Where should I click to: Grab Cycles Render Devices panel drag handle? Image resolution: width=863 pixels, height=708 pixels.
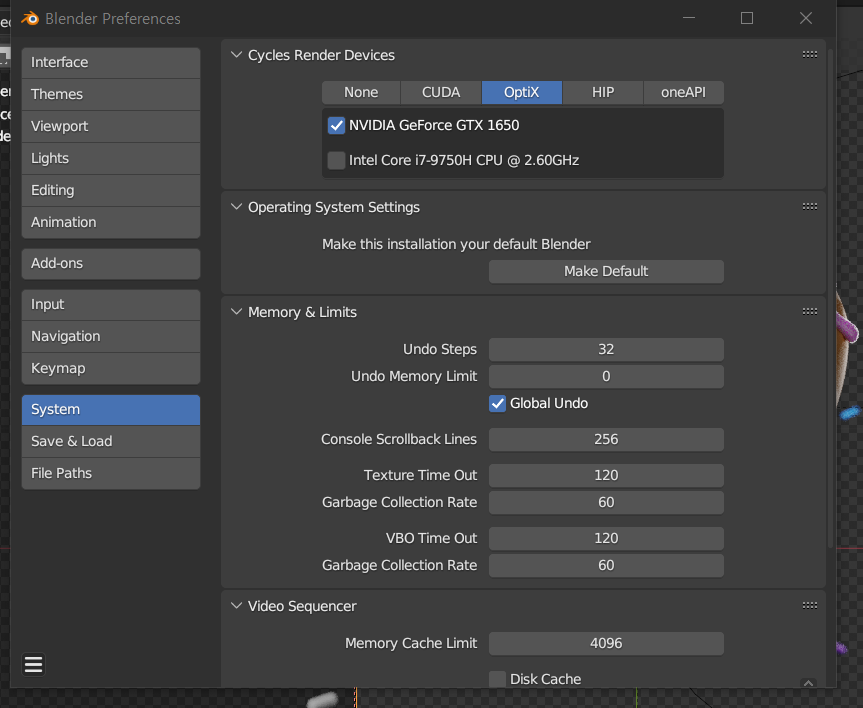click(x=810, y=55)
